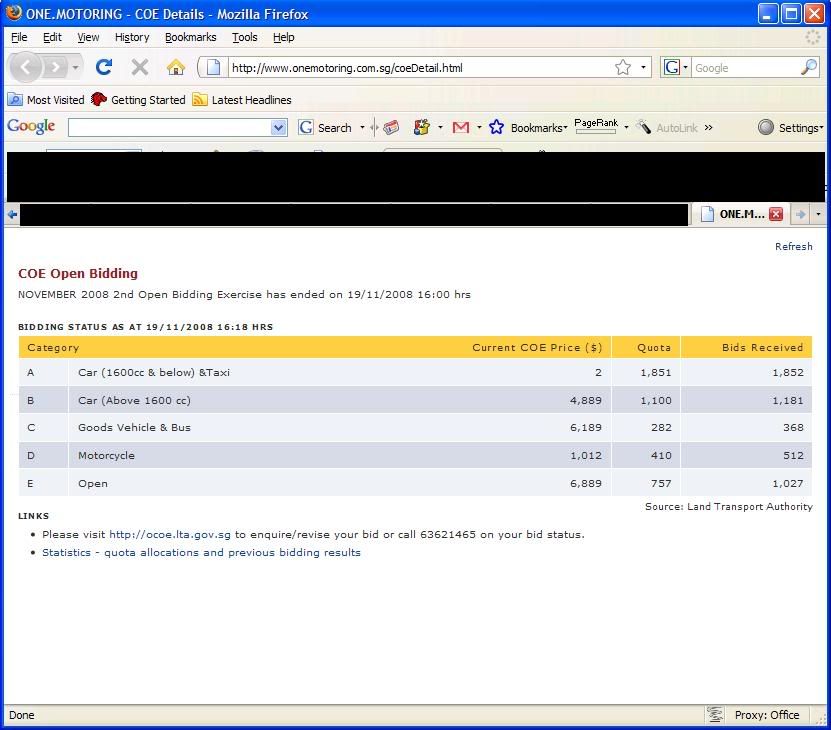This screenshot has height=730, width=831.
Task: Expand the Google Toolbar search box dropdown
Action: pos(278,127)
